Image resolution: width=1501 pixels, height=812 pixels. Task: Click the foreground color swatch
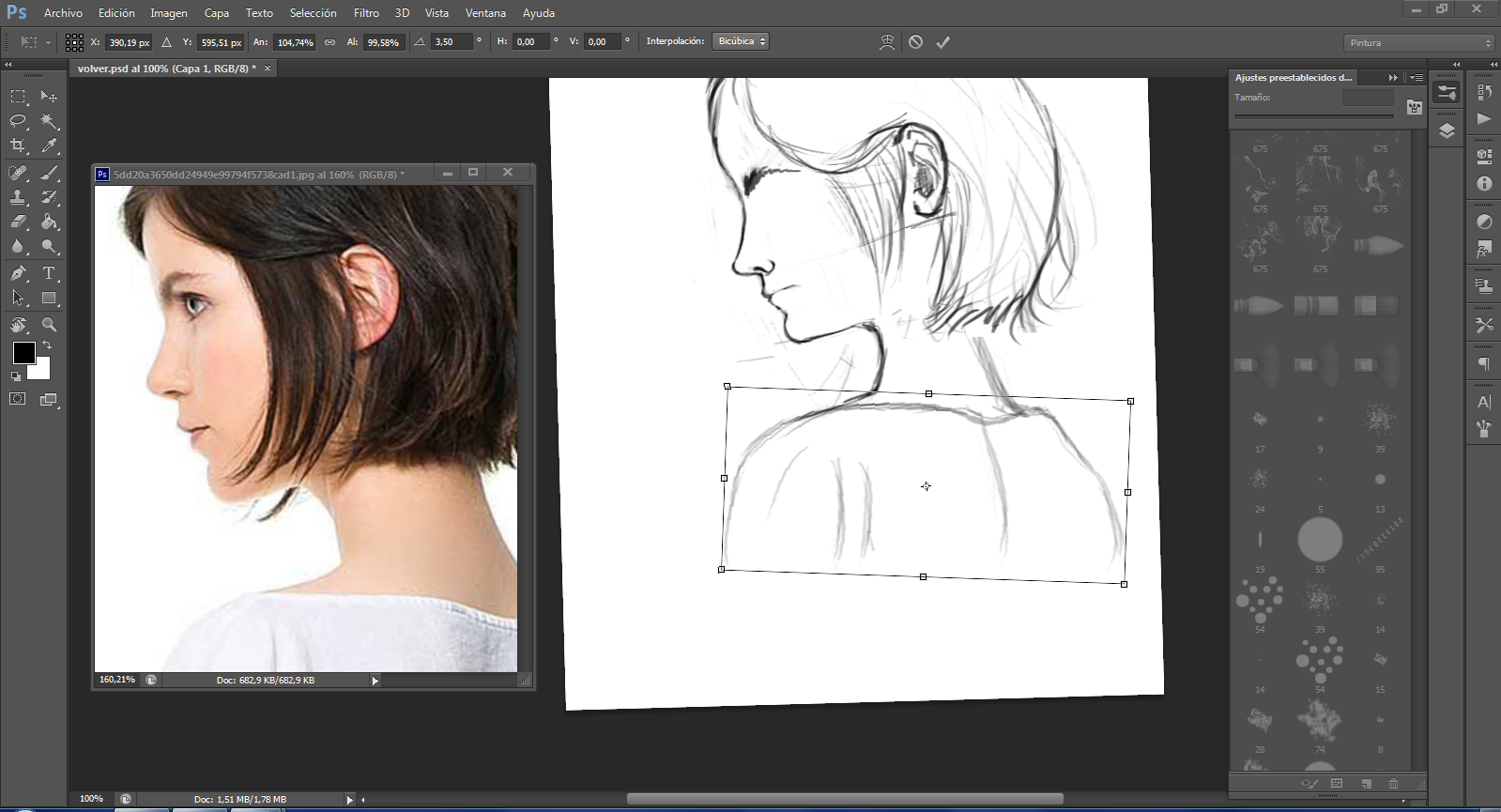[x=24, y=353]
